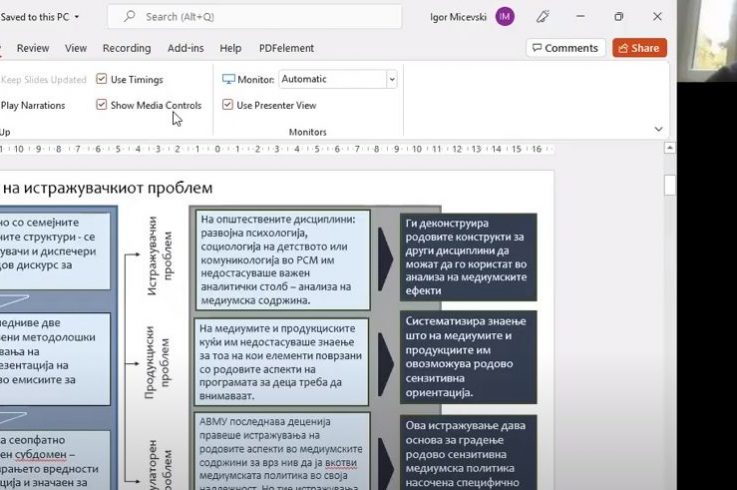Click the search magnifier icon
The height and width of the screenshot is (490, 737).
[x=129, y=17]
